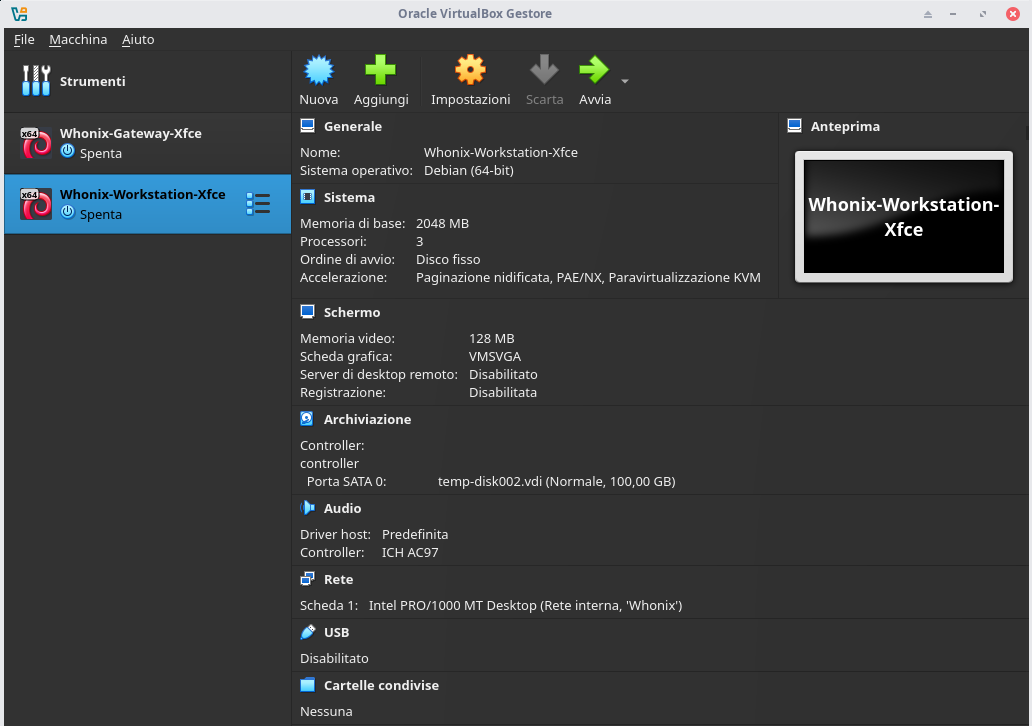
Task: Click the green Avvia arrow icon
Action: coord(594,70)
